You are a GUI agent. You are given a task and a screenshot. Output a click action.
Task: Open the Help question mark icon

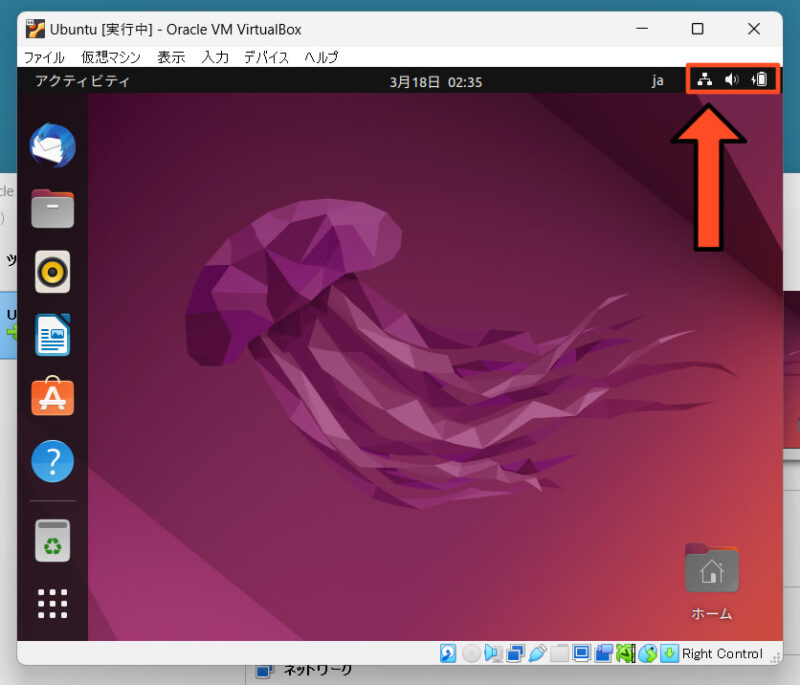pos(53,461)
